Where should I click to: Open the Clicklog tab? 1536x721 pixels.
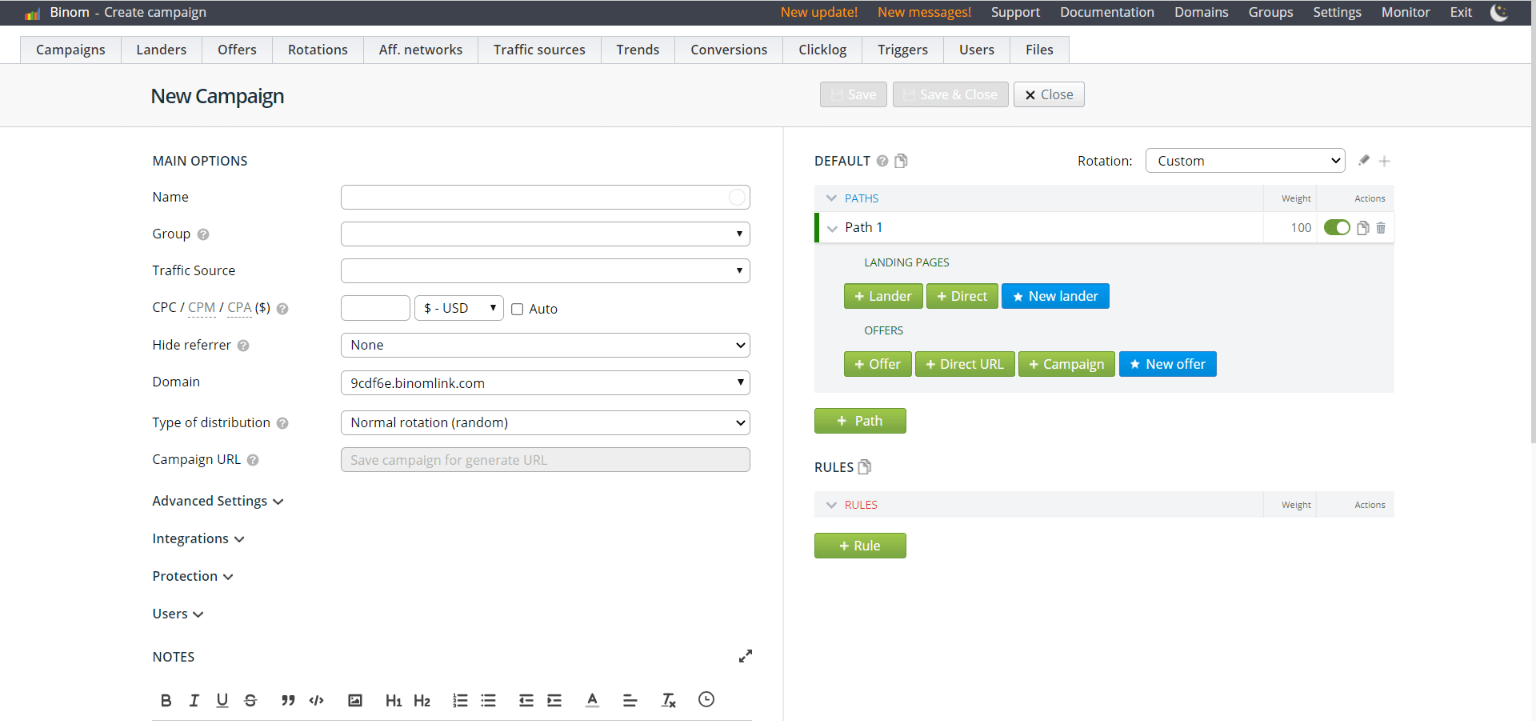pyautogui.click(x=823, y=50)
